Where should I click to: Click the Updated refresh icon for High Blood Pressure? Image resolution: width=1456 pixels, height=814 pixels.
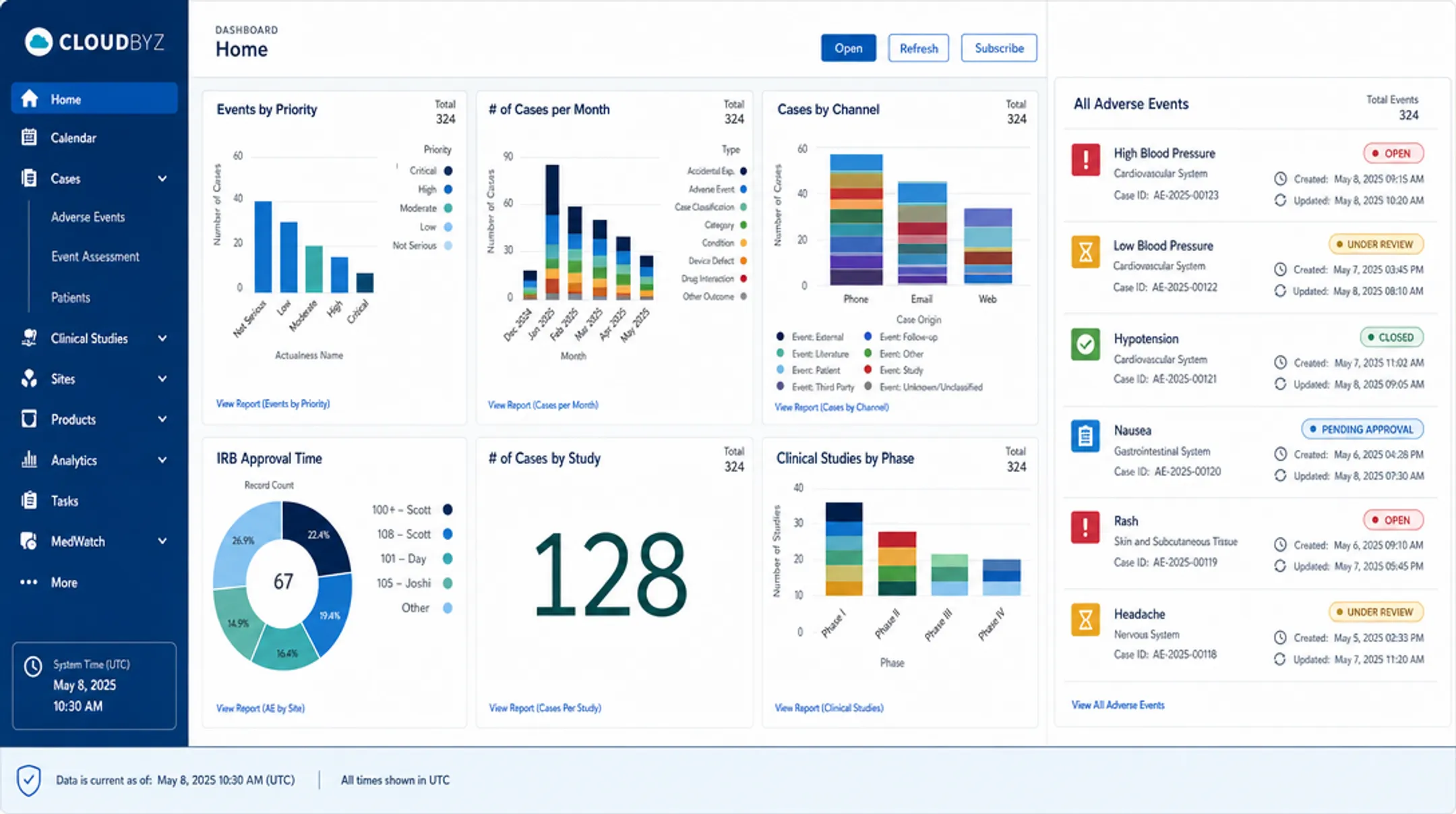tap(1280, 200)
